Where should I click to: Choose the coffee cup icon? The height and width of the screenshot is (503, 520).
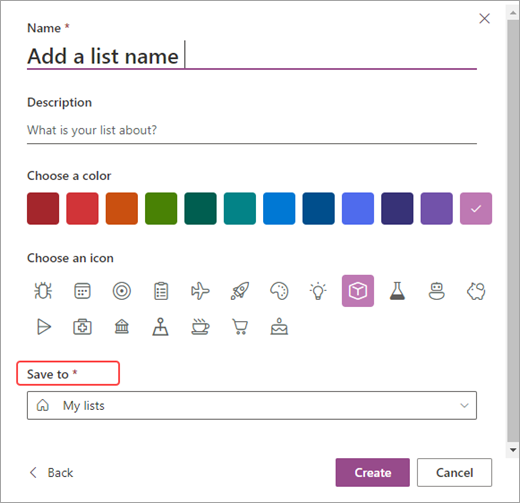[x=200, y=327]
